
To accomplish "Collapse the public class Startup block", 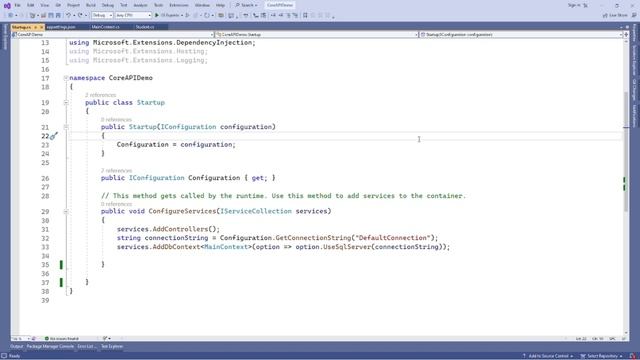I will (x=66, y=102).
